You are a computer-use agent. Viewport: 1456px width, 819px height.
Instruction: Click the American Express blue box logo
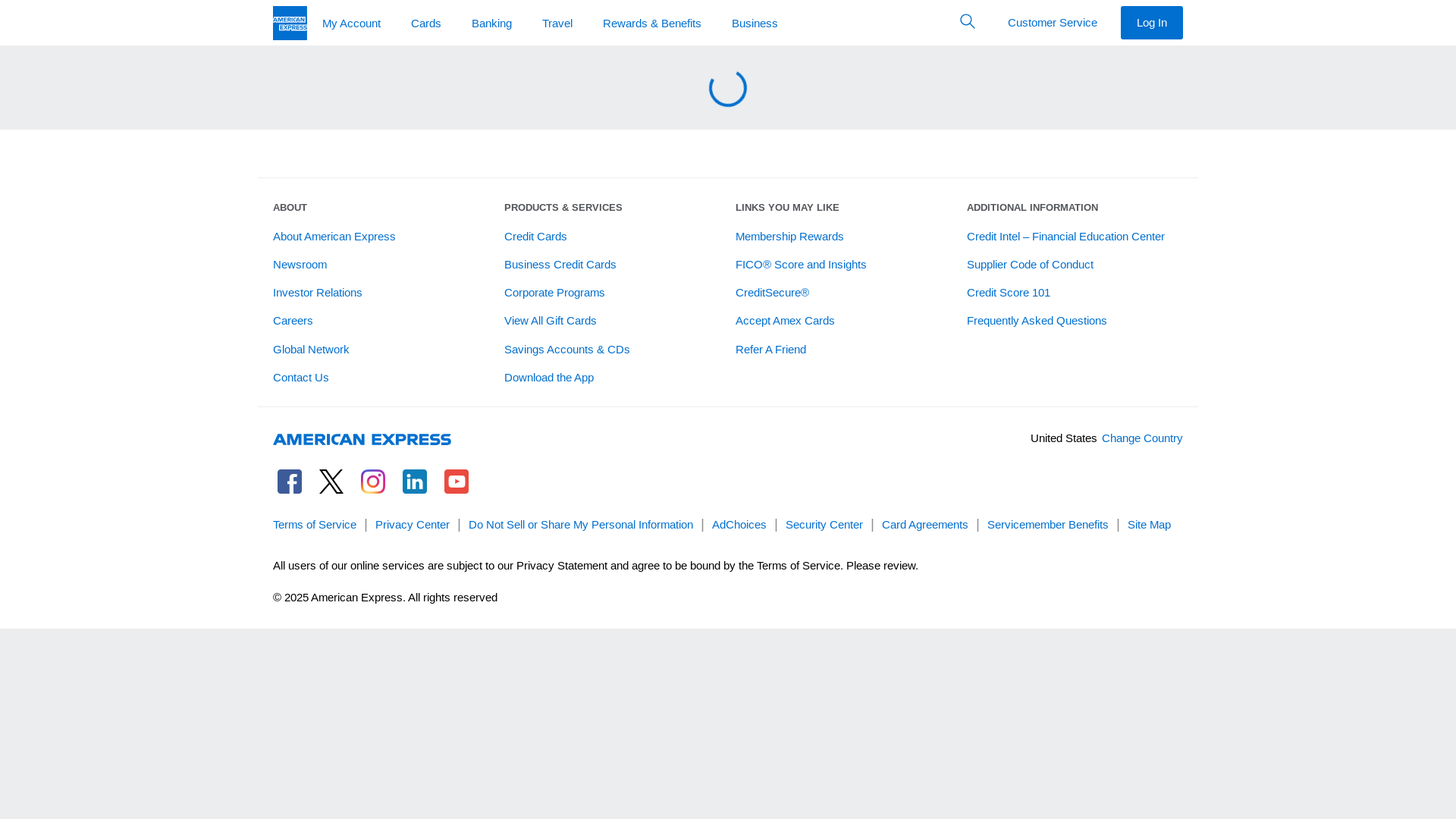click(x=290, y=23)
